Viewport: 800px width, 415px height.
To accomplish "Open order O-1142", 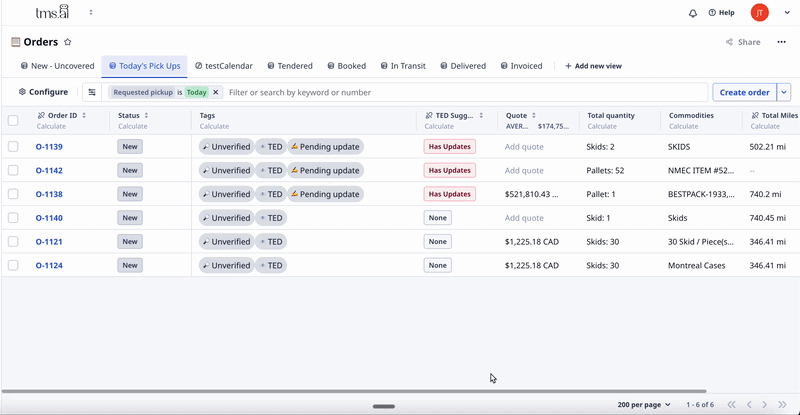I will [49, 170].
